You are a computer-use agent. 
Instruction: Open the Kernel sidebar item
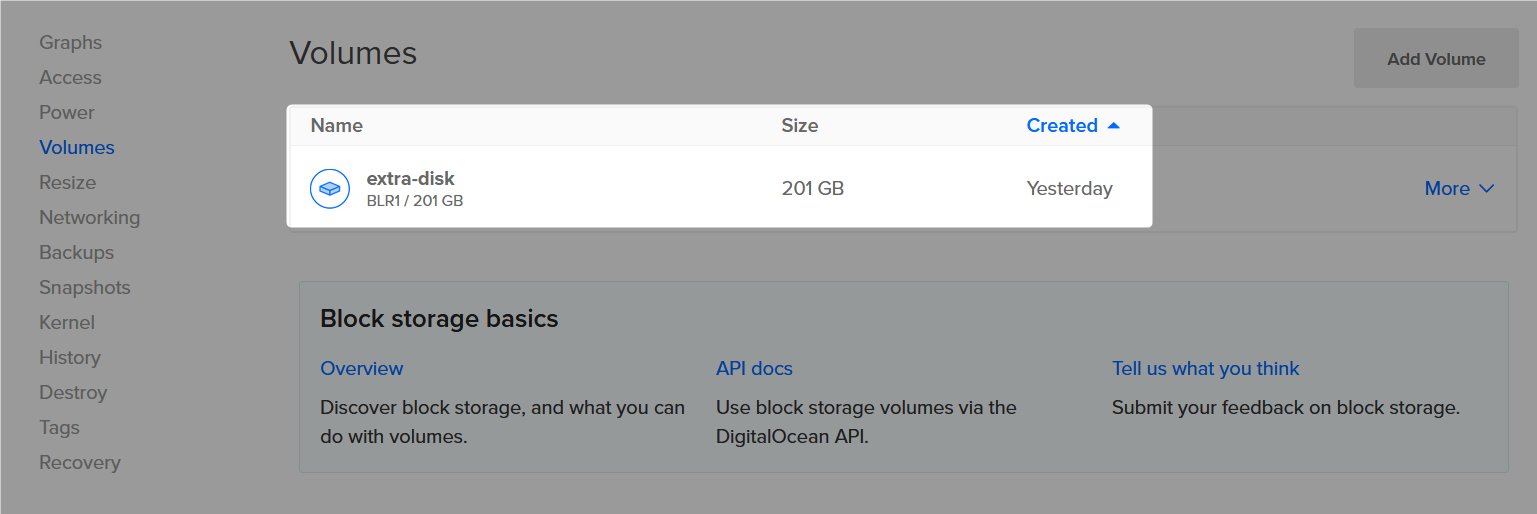(x=66, y=323)
